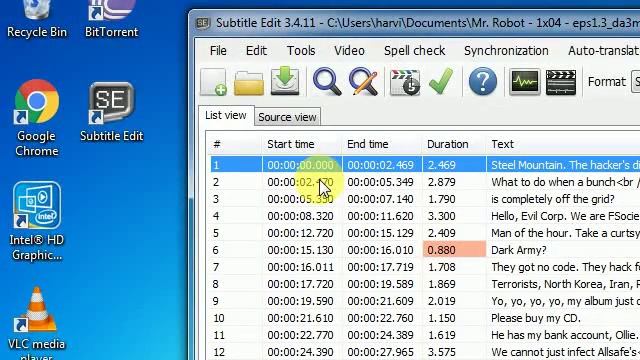Click the End time column header
Image resolution: width=640 pixels, height=360 pixels.
tap(381, 144)
